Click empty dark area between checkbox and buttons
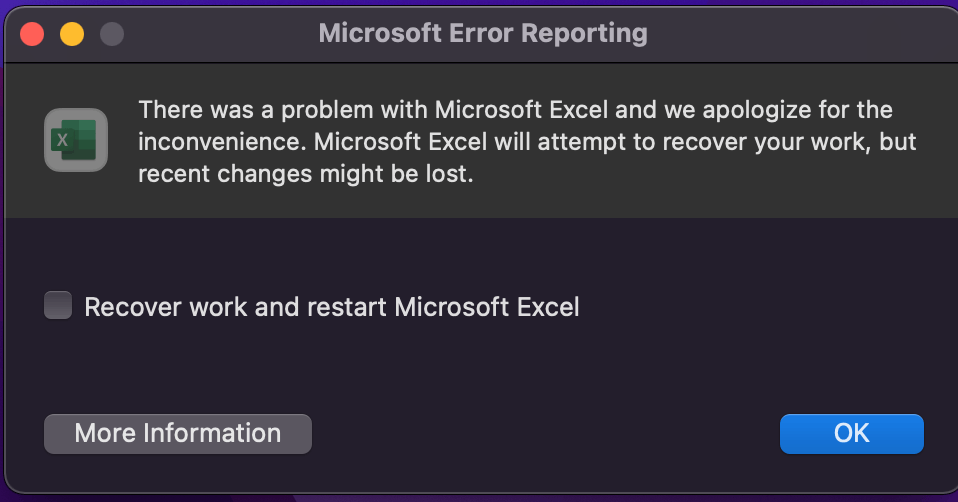 [477, 366]
